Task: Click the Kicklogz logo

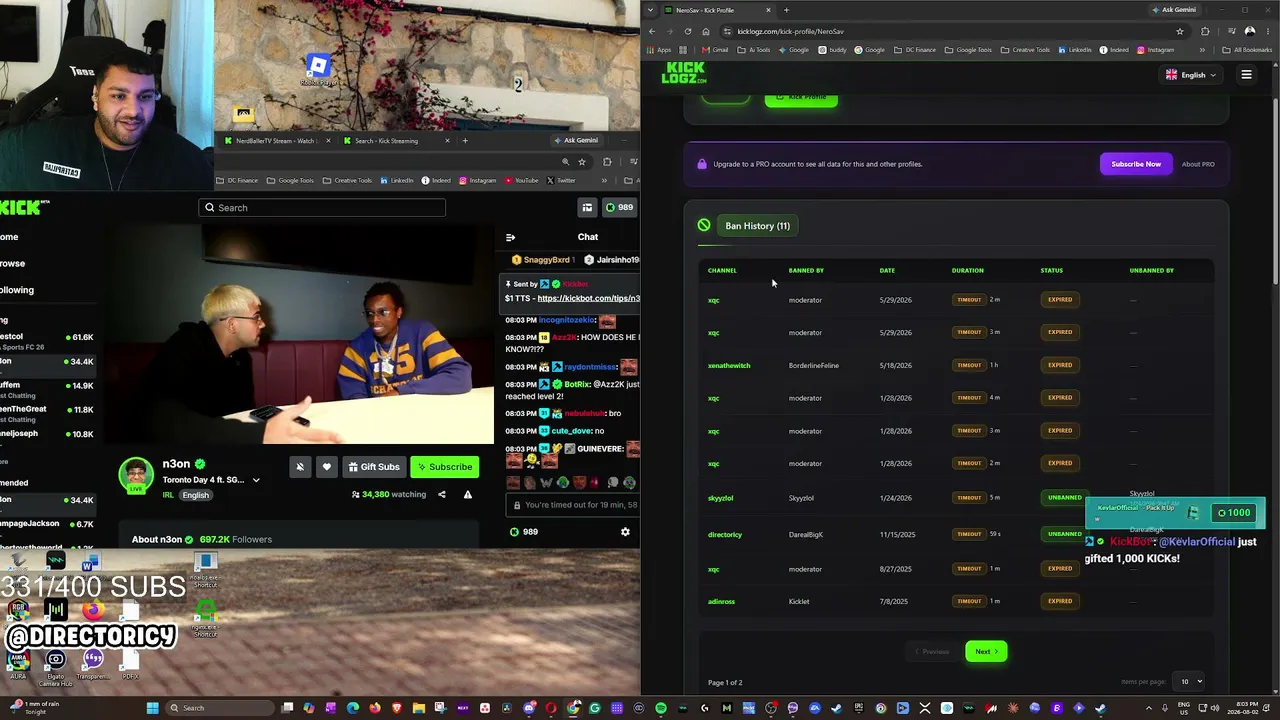Action: (684, 73)
